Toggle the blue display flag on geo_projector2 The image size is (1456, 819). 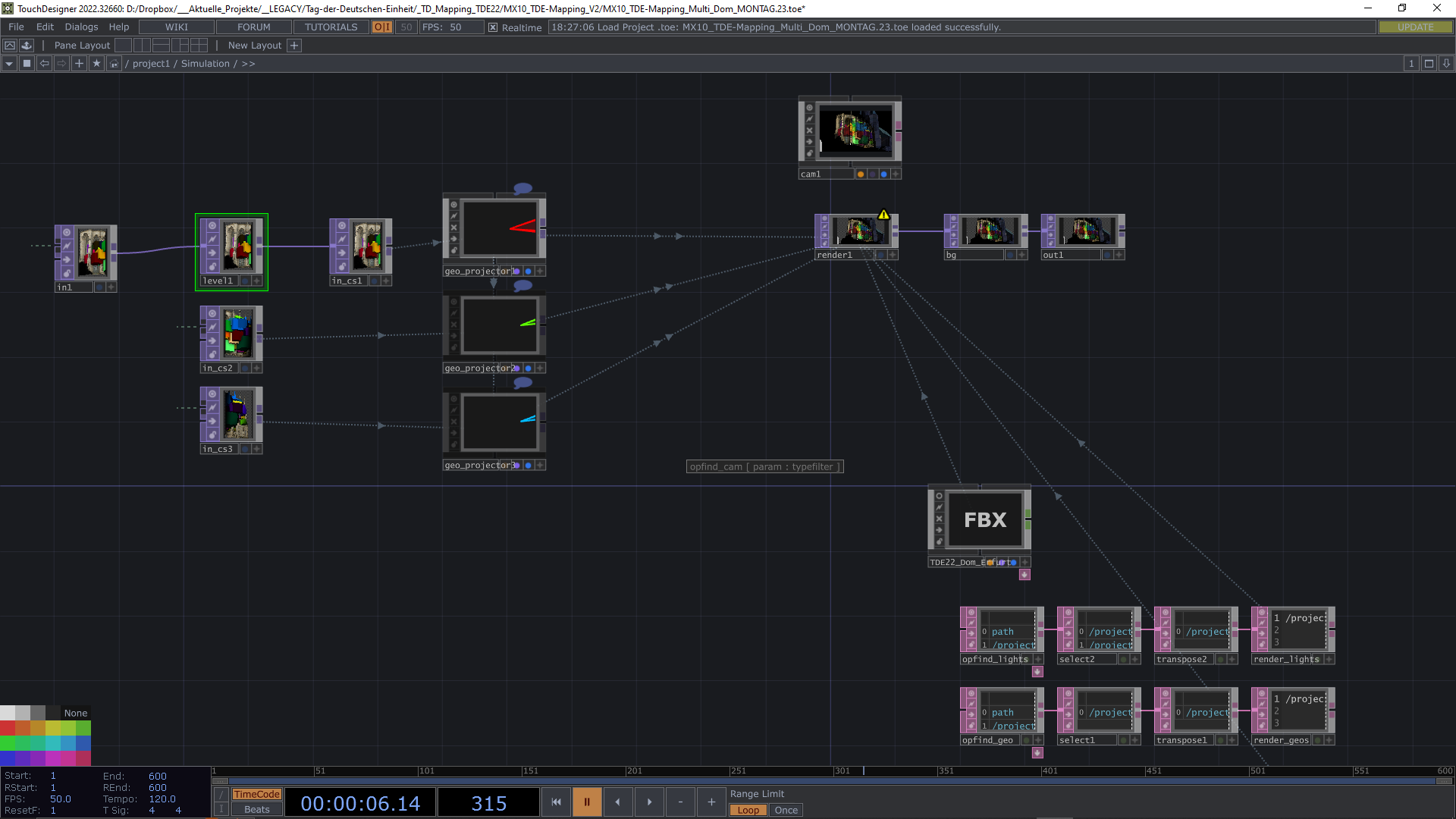coord(528,369)
